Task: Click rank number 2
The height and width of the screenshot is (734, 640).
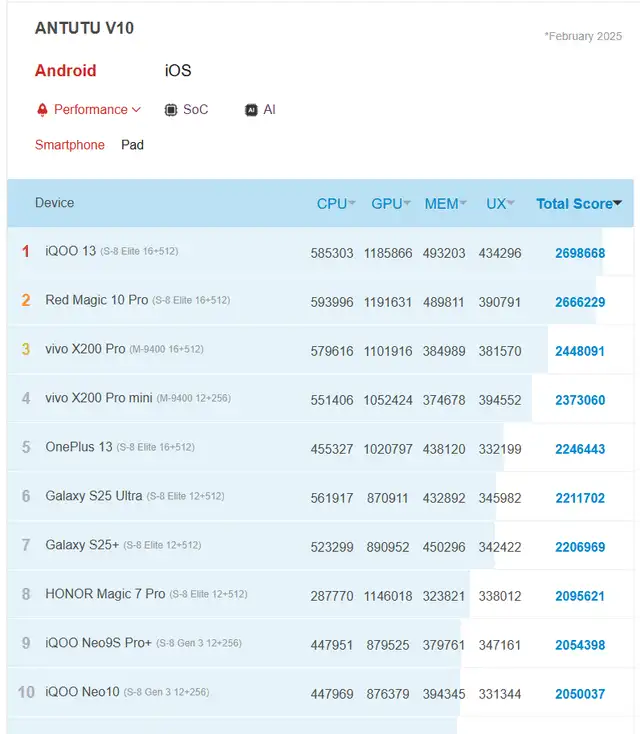Action: click(x=26, y=300)
